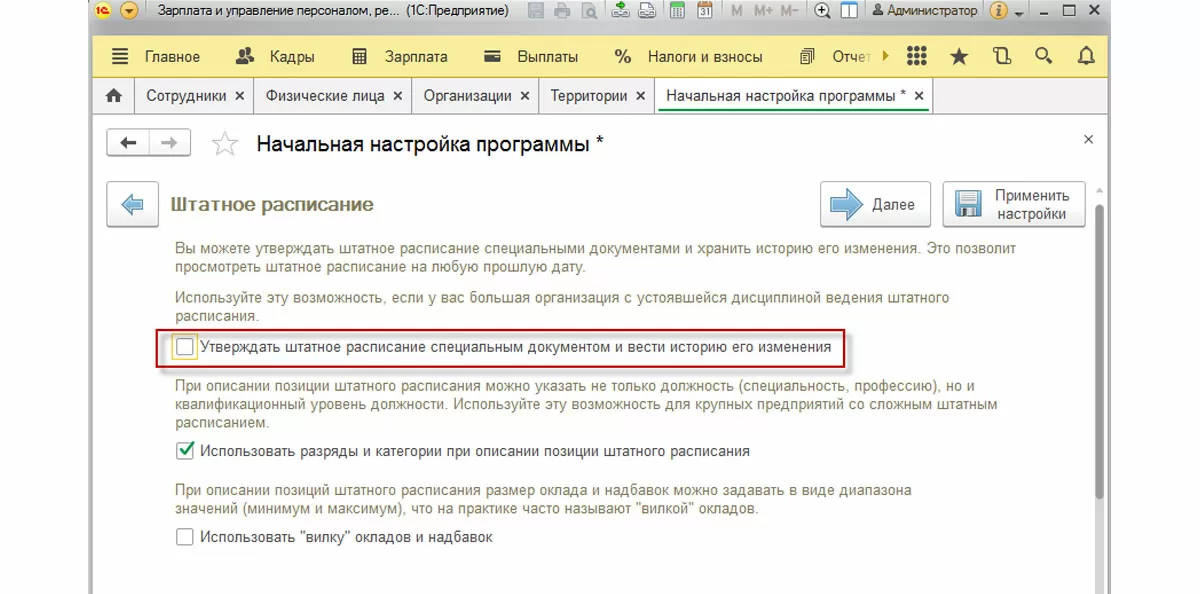This screenshot has height=594, width=1200.
Task: Click the M memory button
Action: 737,11
